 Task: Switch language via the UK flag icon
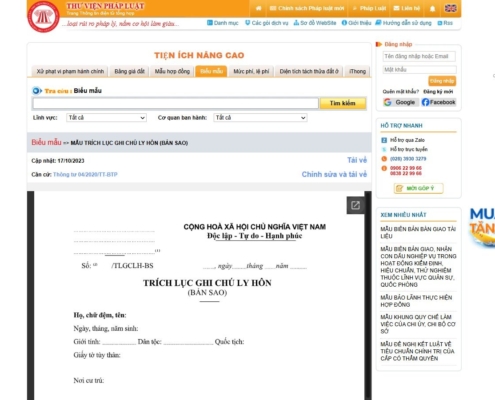pos(450,8)
